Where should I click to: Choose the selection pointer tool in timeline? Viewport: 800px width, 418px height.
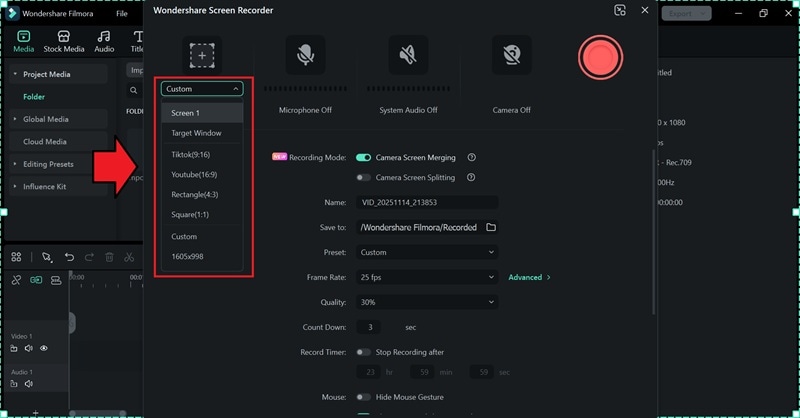[47, 257]
